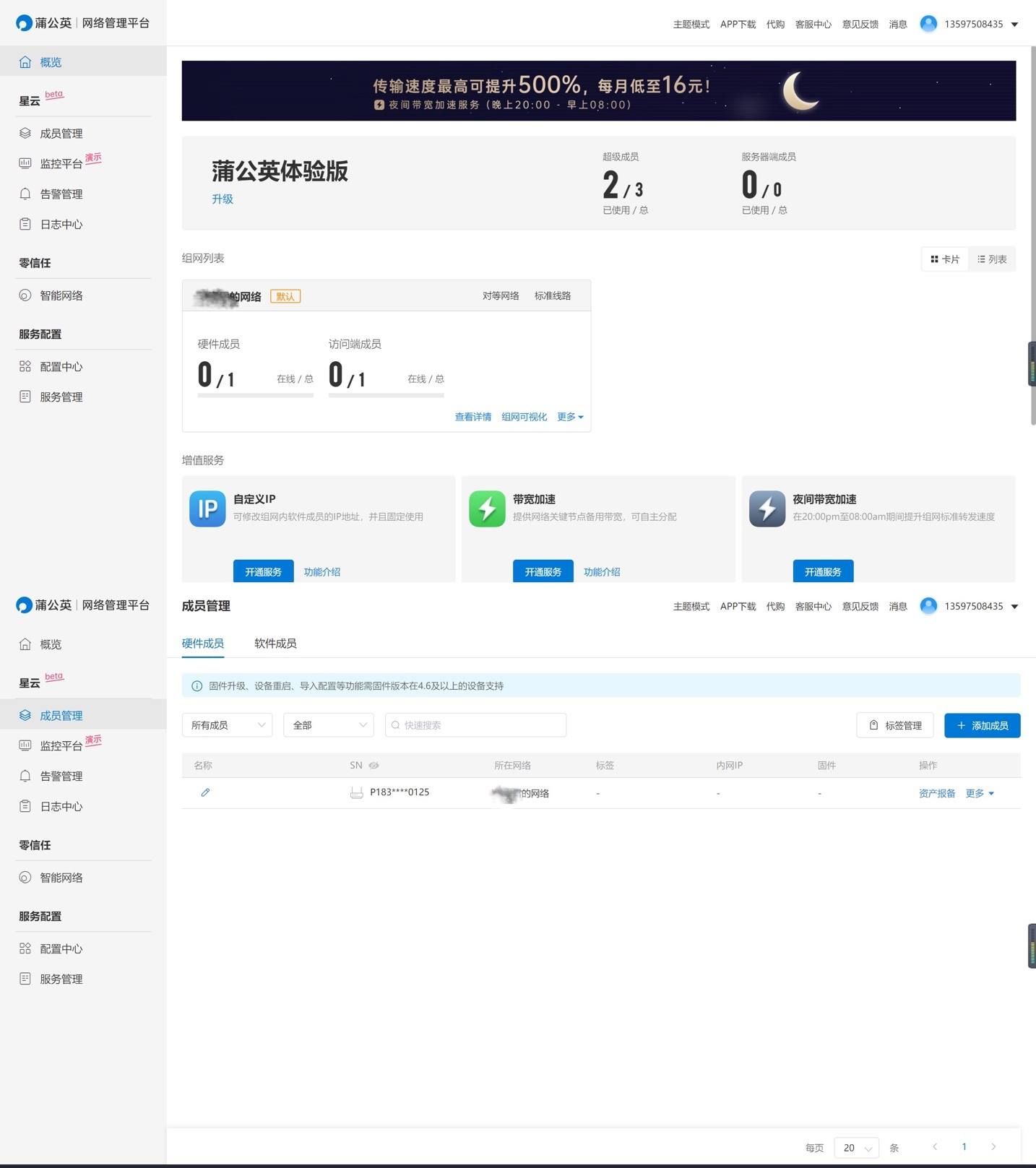Viewport: 1036px width, 1168px height.
Task: Open 功能介绍 for 自定义IP
Action: (322, 571)
